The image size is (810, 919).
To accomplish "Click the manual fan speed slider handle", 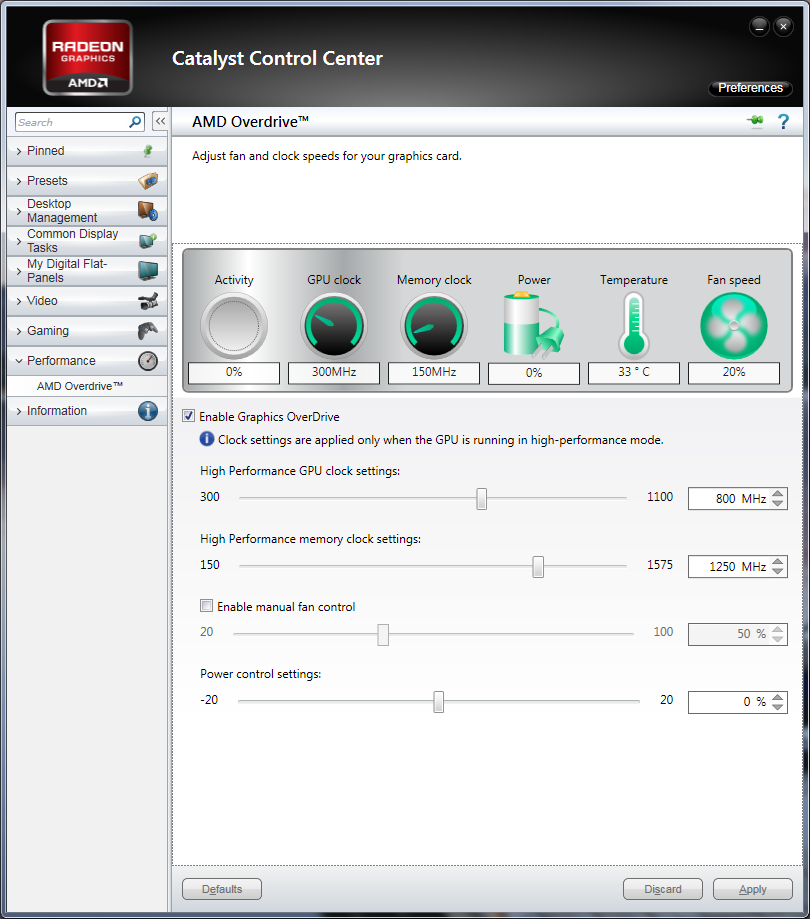I will pos(383,634).
